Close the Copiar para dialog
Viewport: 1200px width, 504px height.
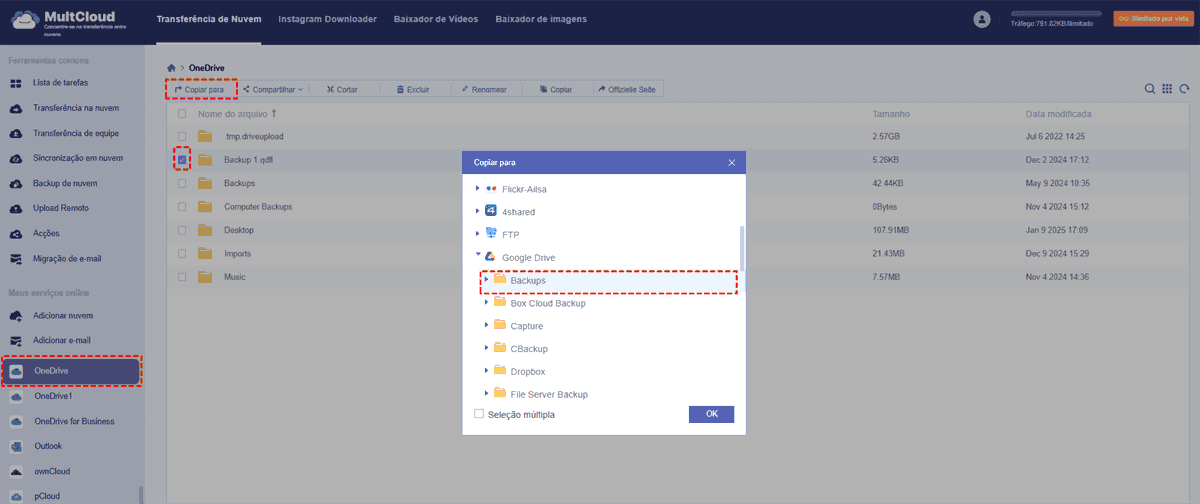click(731, 162)
